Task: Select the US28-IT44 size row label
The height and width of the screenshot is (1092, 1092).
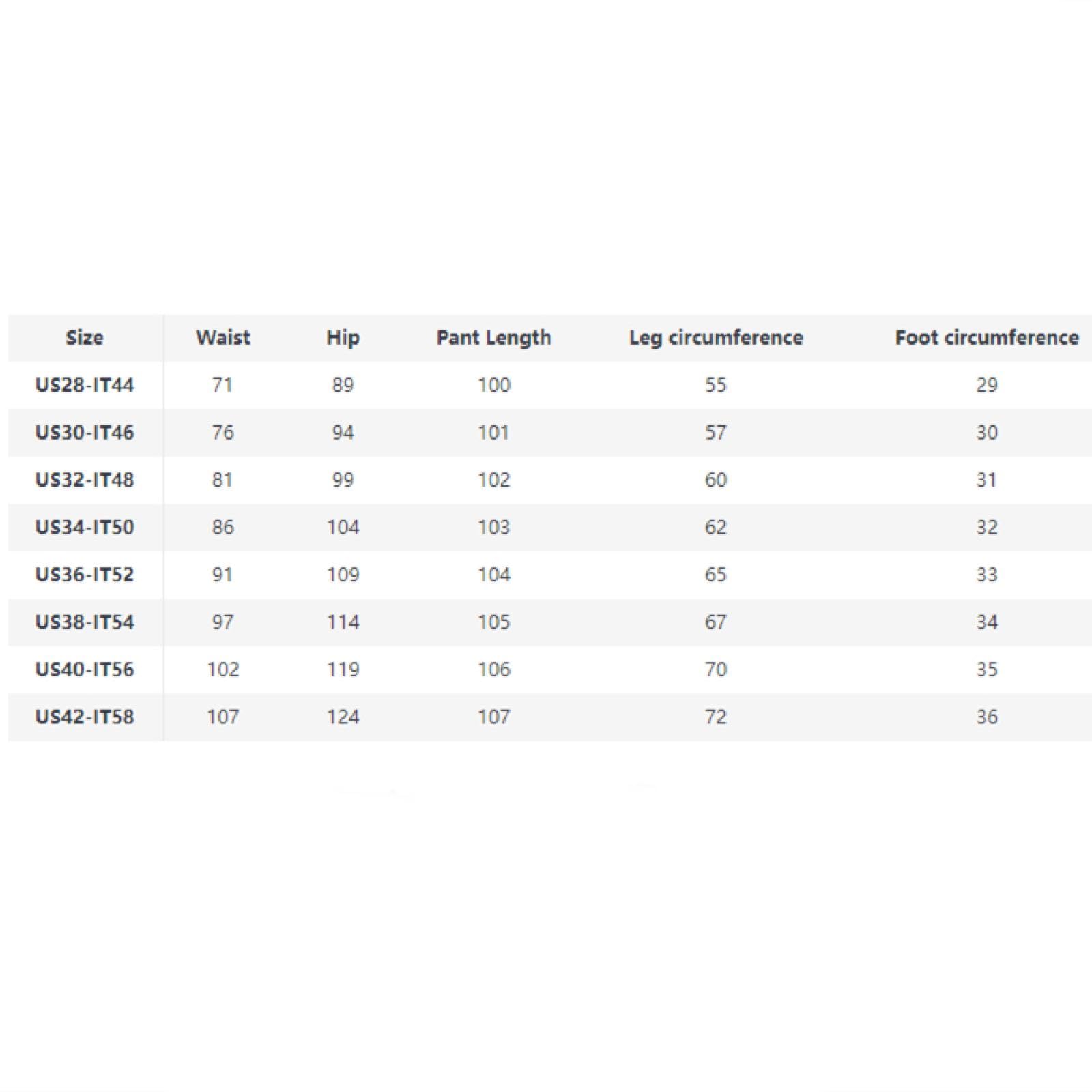Action: point(85,385)
